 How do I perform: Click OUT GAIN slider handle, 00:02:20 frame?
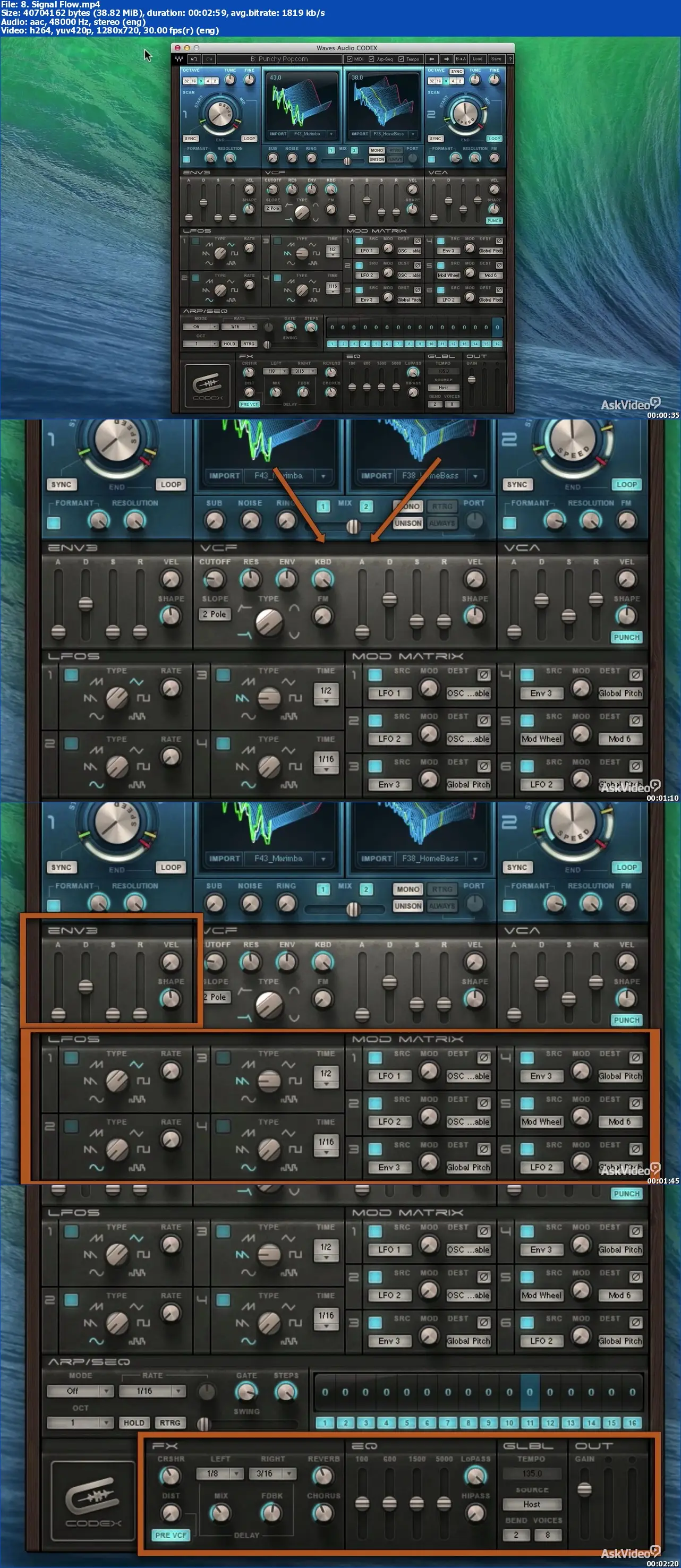tap(584, 1489)
